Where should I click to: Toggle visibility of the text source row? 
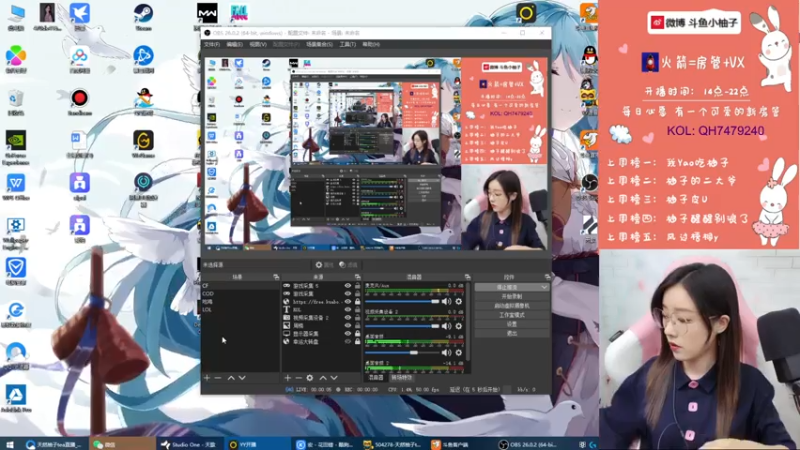(x=348, y=310)
